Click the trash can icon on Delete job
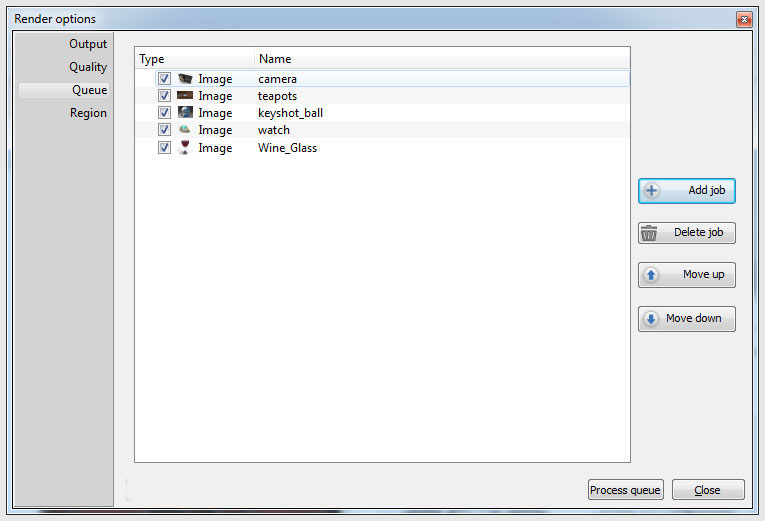765x521 pixels. pos(648,233)
